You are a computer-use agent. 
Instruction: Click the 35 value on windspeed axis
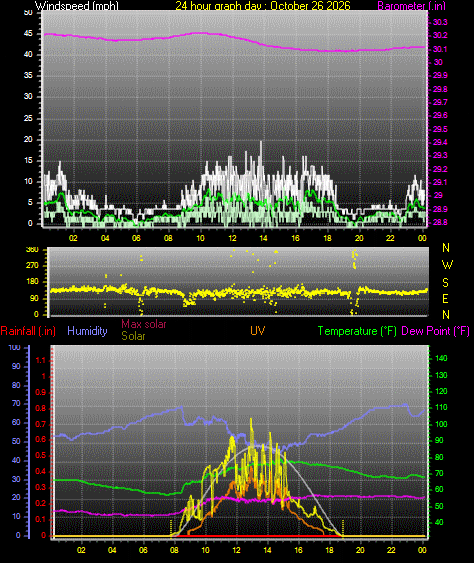[x=28, y=75]
